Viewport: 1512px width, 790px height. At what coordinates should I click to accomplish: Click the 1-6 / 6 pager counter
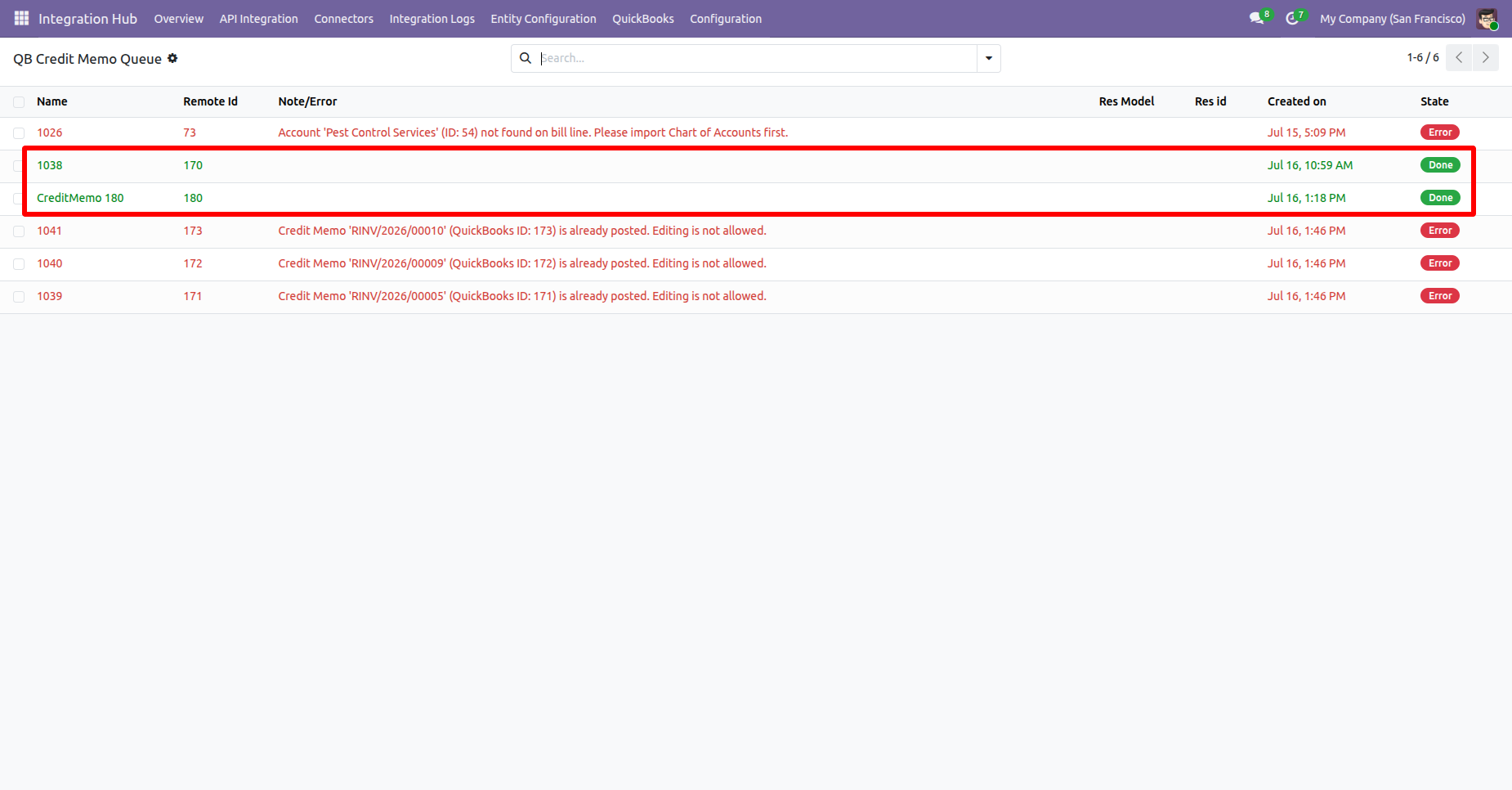[x=1423, y=57]
